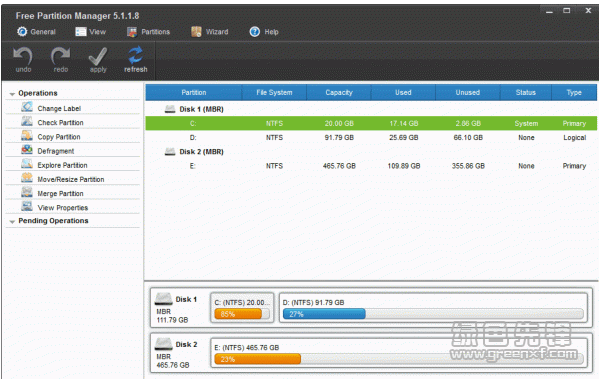Sort by the Unused column header
The image size is (599, 379).
pos(468,92)
